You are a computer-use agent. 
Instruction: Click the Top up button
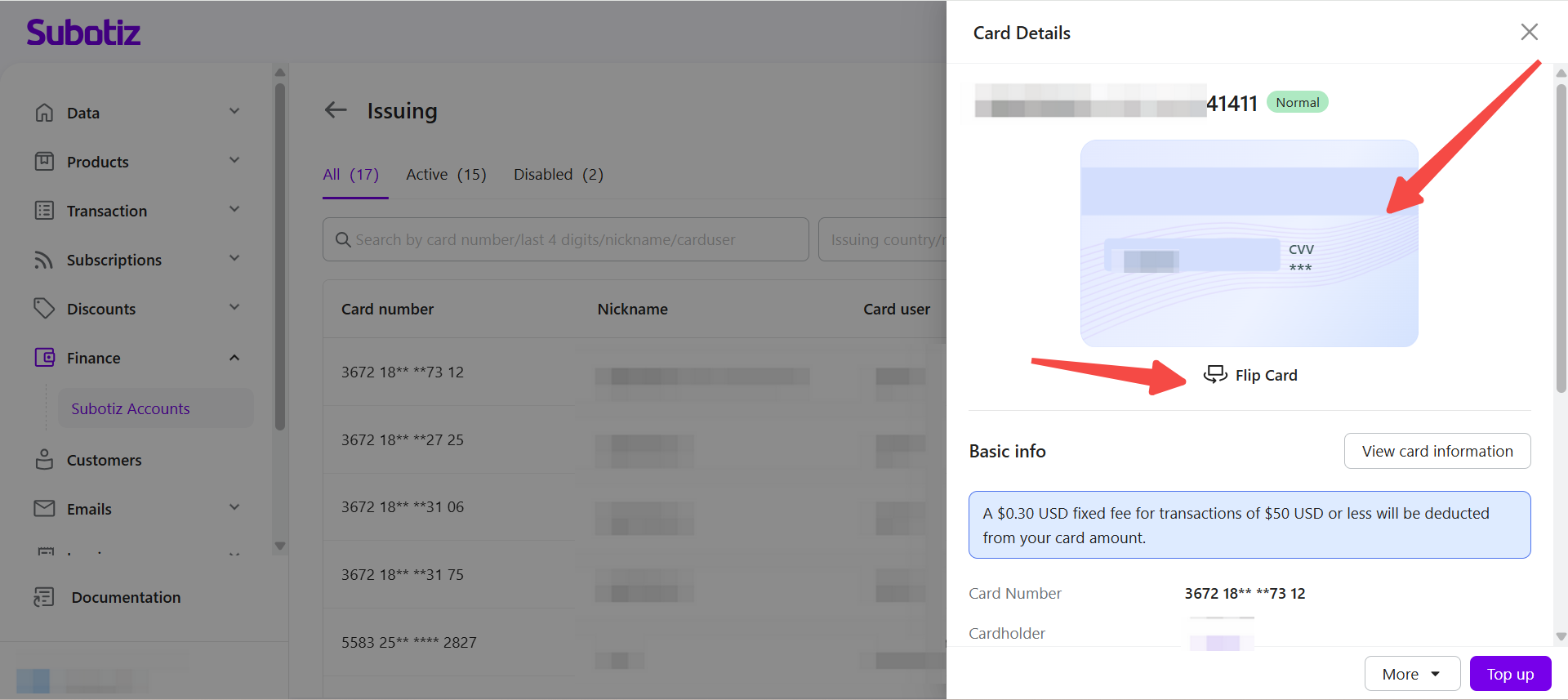[x=1510, y=674]
